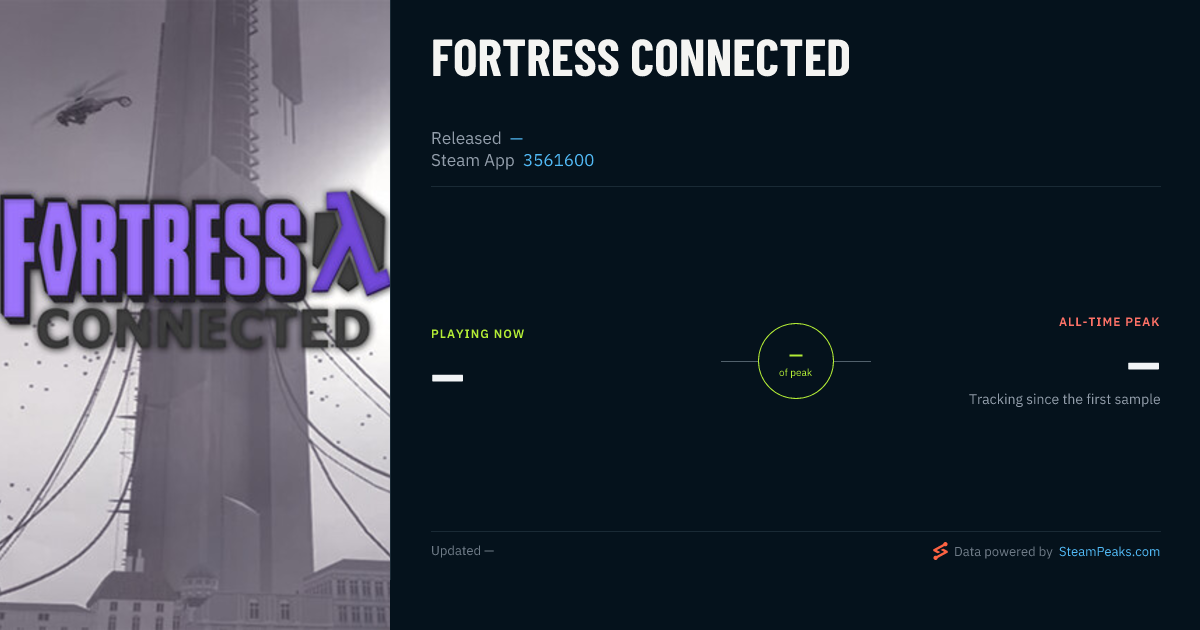Open the SteamPeaks.com link
Screen dimensions: 1200x630
(1109, 551)
